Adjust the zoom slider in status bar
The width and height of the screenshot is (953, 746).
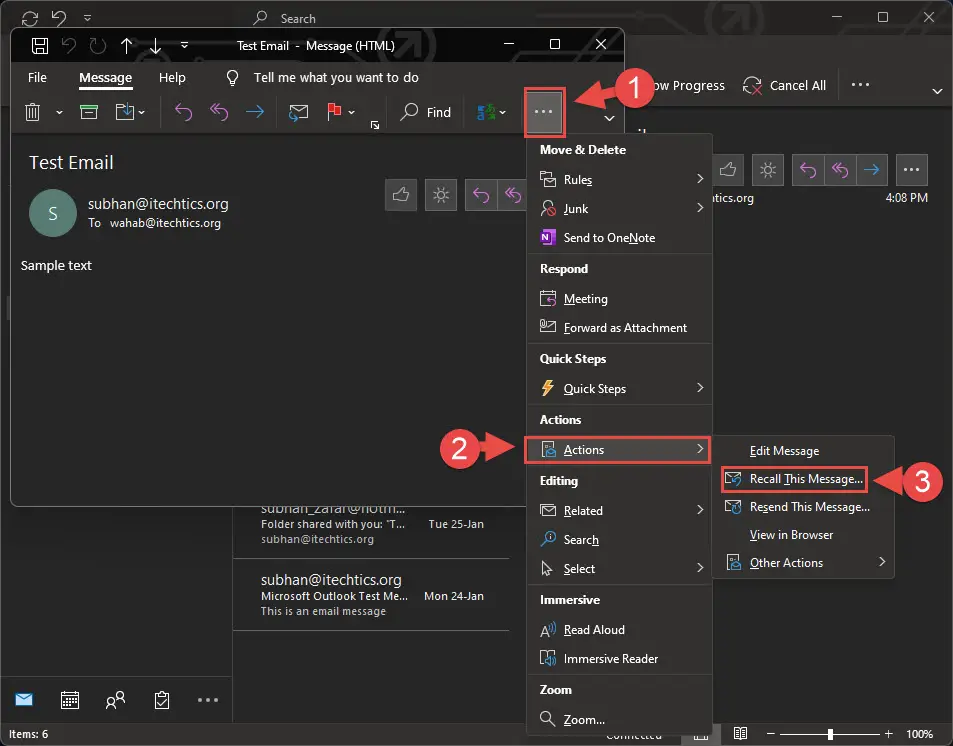(830, 734)
